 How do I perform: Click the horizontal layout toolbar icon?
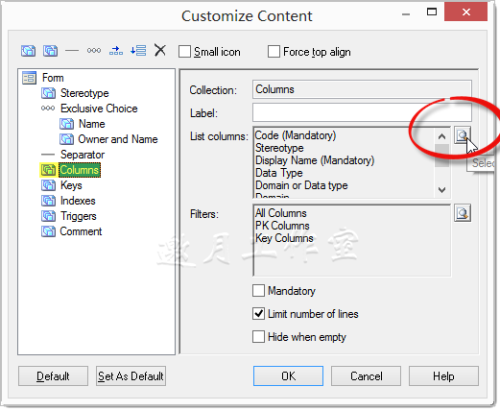click(x=116, y=51)
